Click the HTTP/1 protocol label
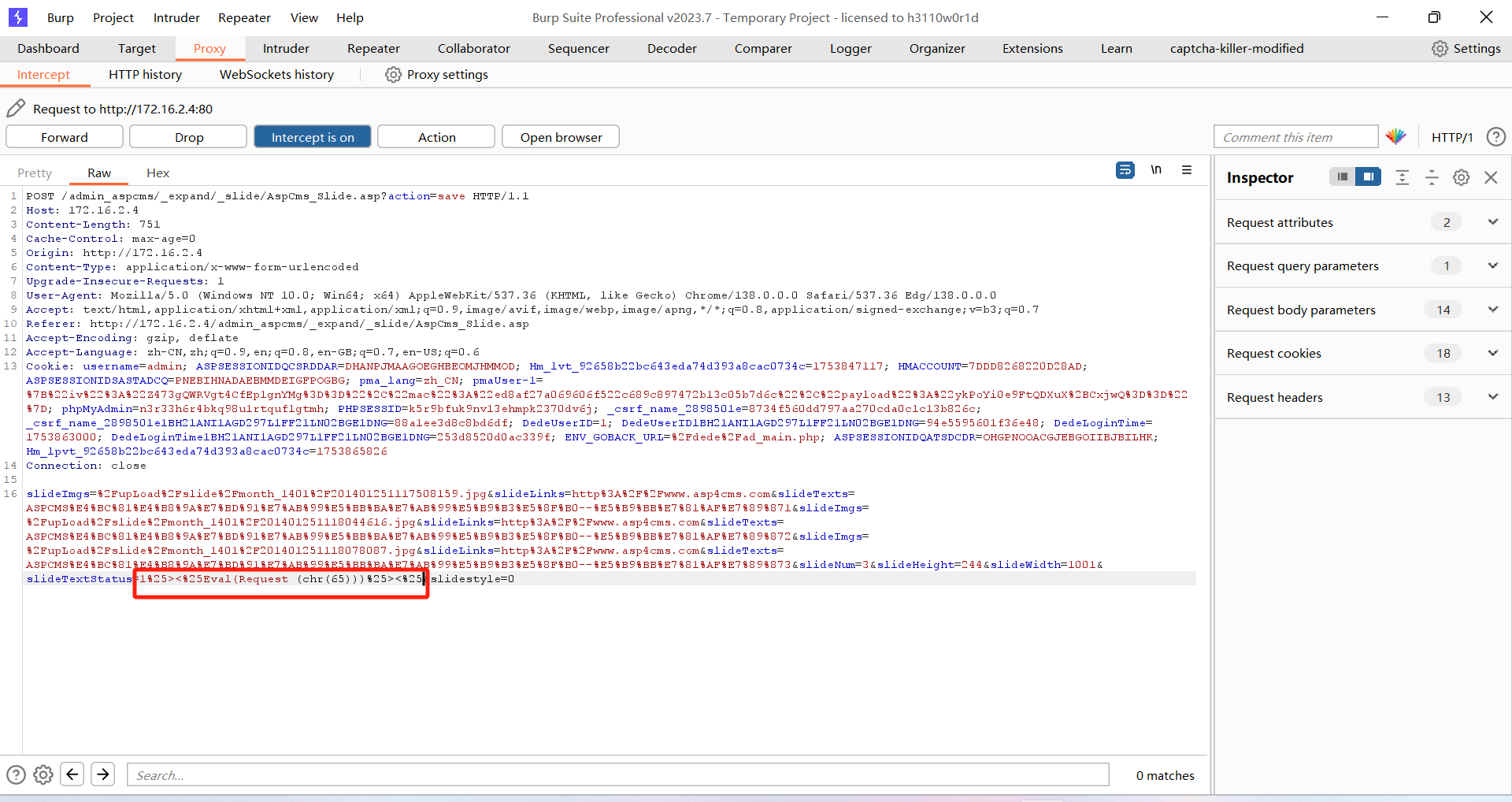Viewport: 1512px width, 802px height. pyautogui.click(x=1452, y=136)
